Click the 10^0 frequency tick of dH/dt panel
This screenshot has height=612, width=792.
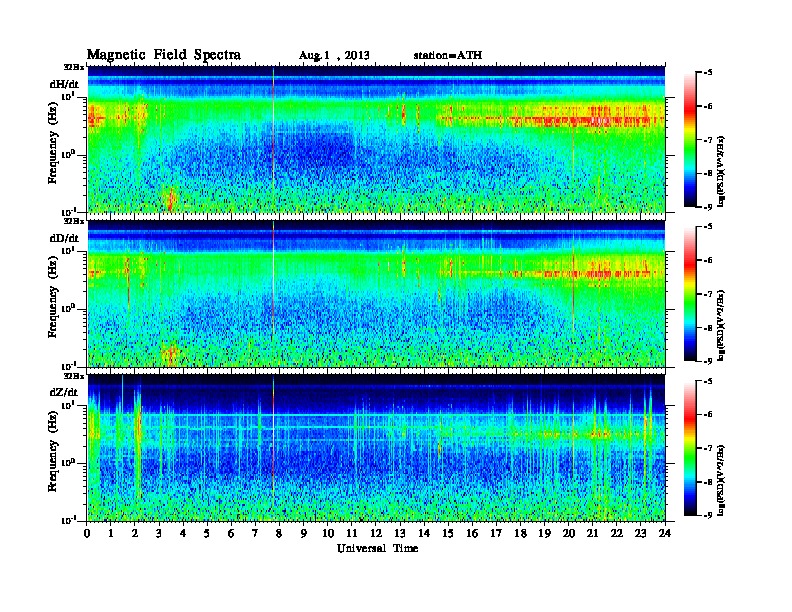tap(67, 154)
